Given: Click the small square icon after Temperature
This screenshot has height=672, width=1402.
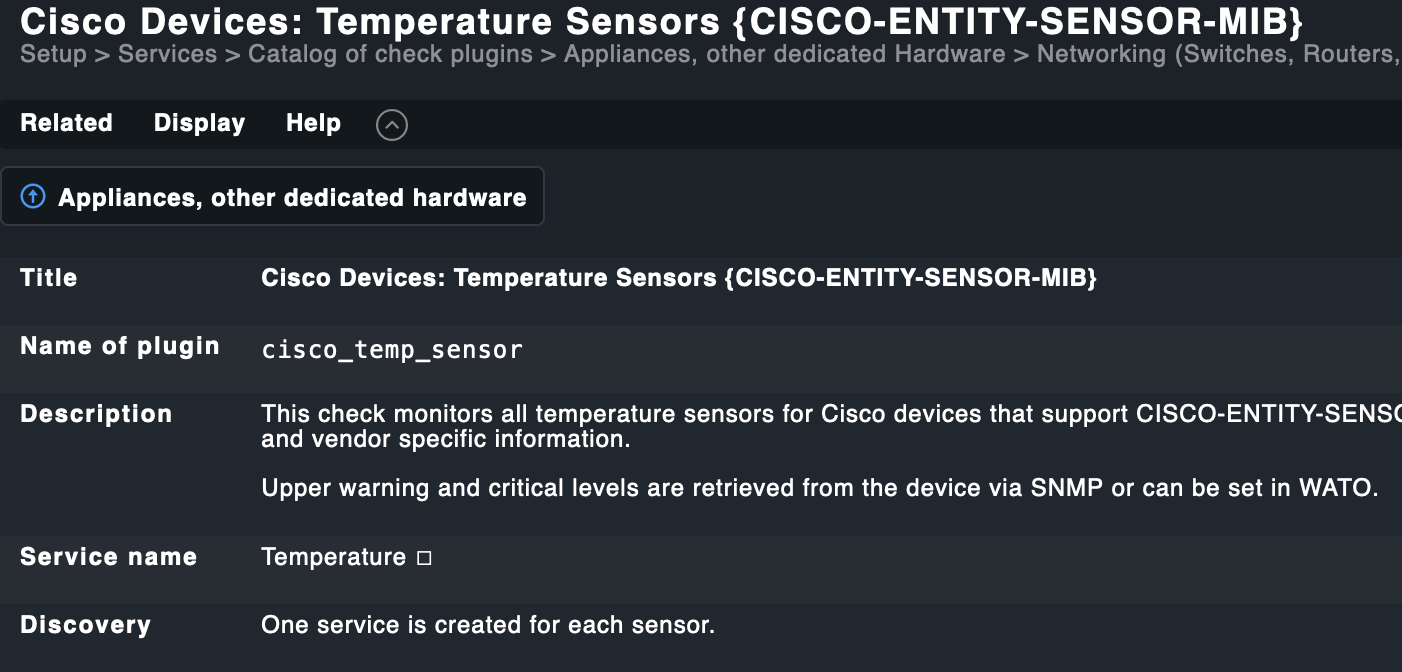Looking at the screenshot, I should click(424, 558).
